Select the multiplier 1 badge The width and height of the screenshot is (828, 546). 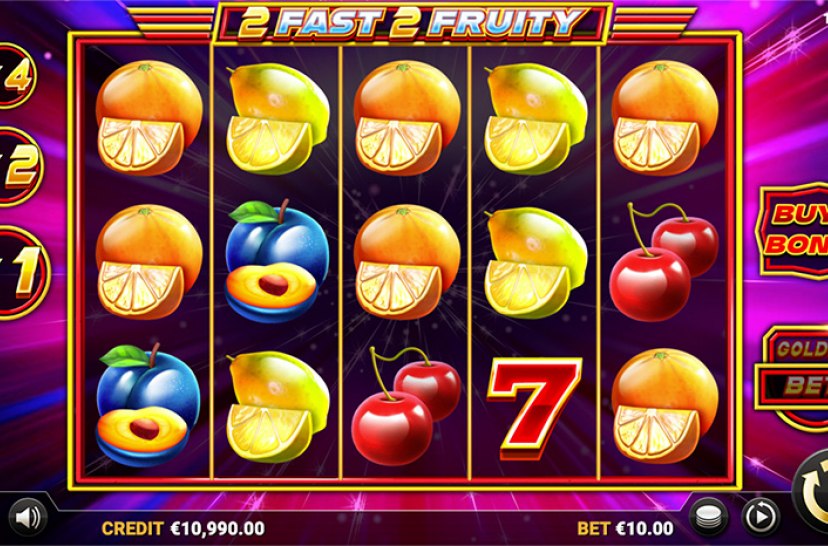pyautogui.click(x=23, y=274)
